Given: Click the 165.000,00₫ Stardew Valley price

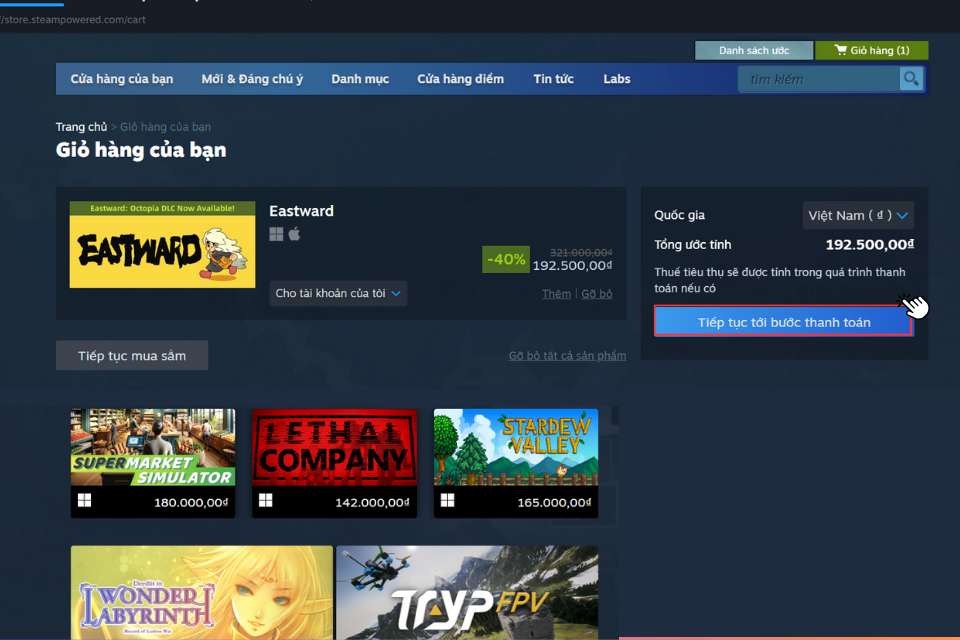Looking at the screenshot, I should pos(554,503).
